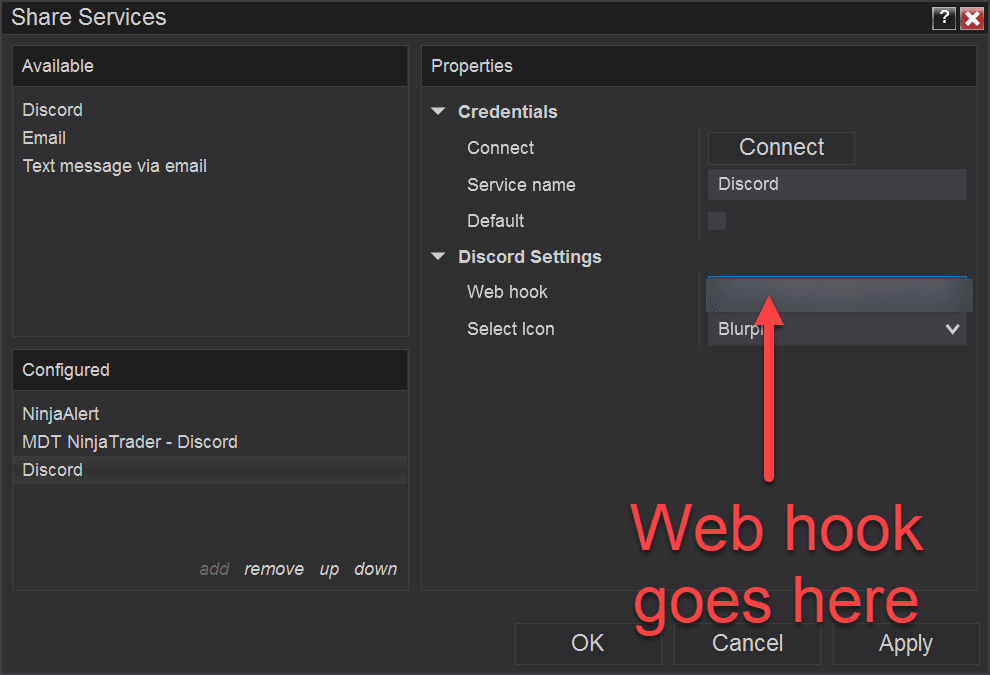The width and height of the screenshot is (990, 675).
Task: Click the add link
Action: click(214, 569)
